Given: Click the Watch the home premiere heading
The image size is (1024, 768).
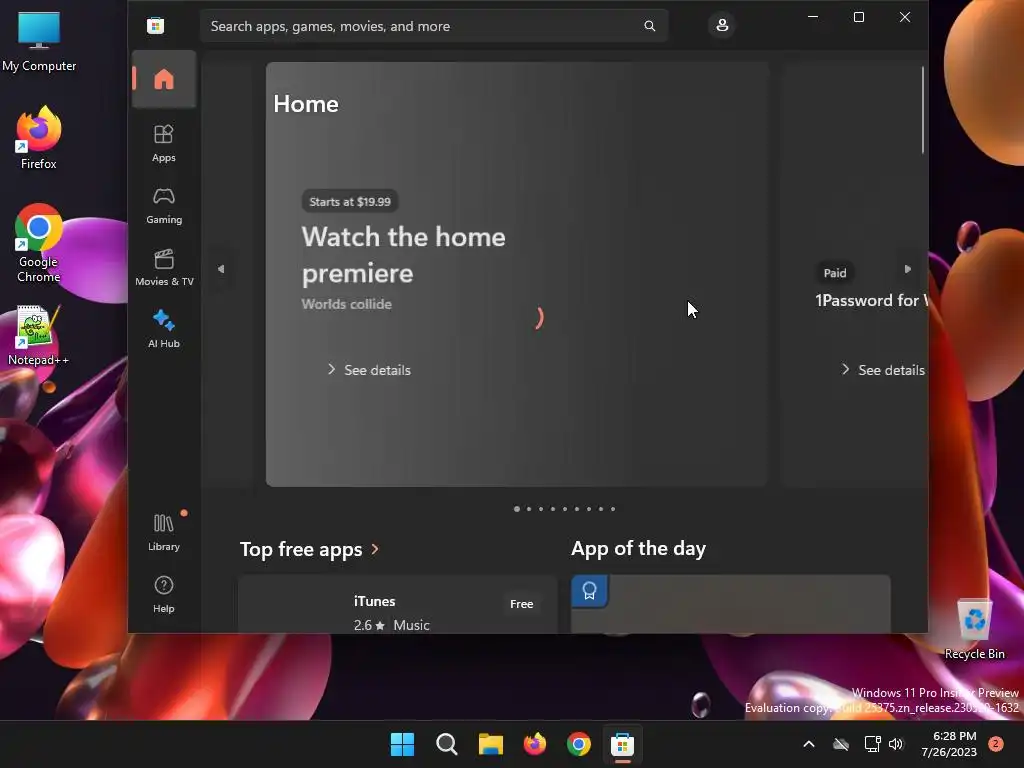Looking at the screenshot, I should point(403,255).
